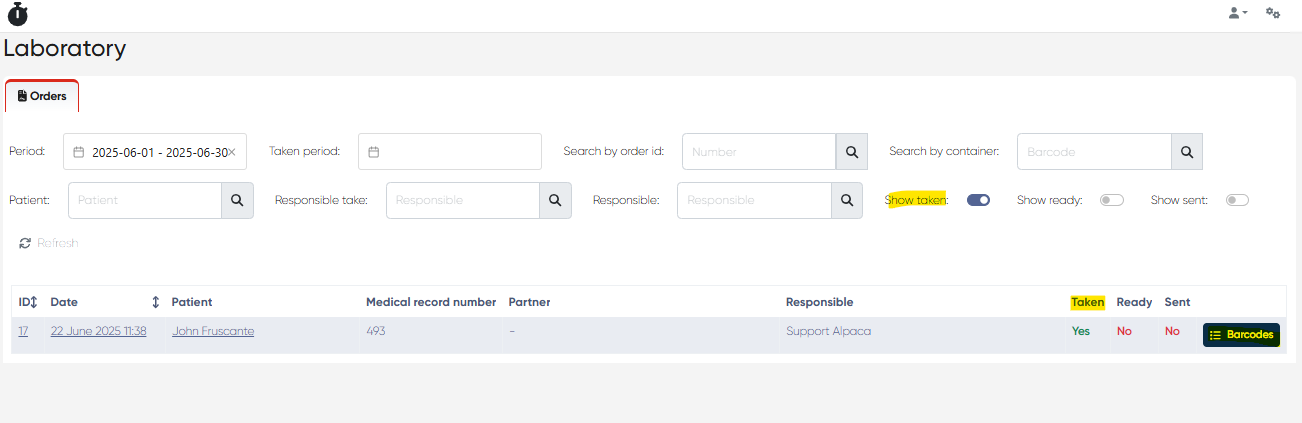
Task: Click search icon for container barcode
Action: click(1186, 152)
